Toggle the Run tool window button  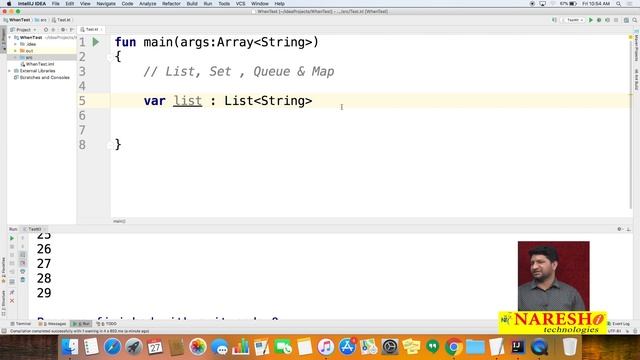click(81, 324)
